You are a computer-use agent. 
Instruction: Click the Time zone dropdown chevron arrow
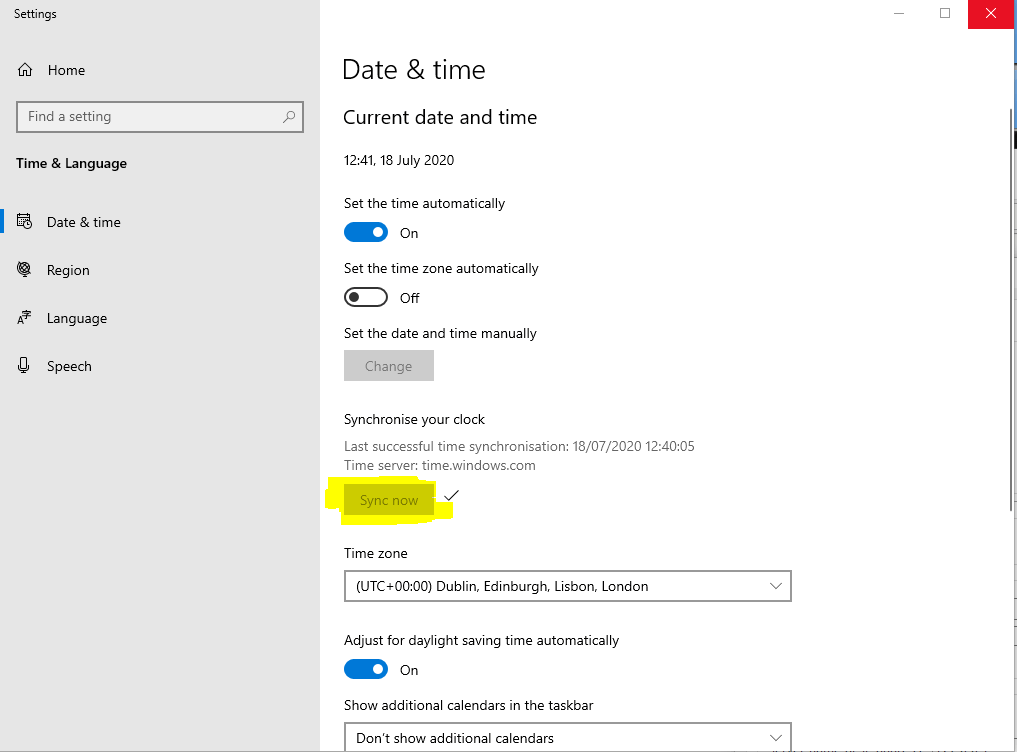[775, 586]
